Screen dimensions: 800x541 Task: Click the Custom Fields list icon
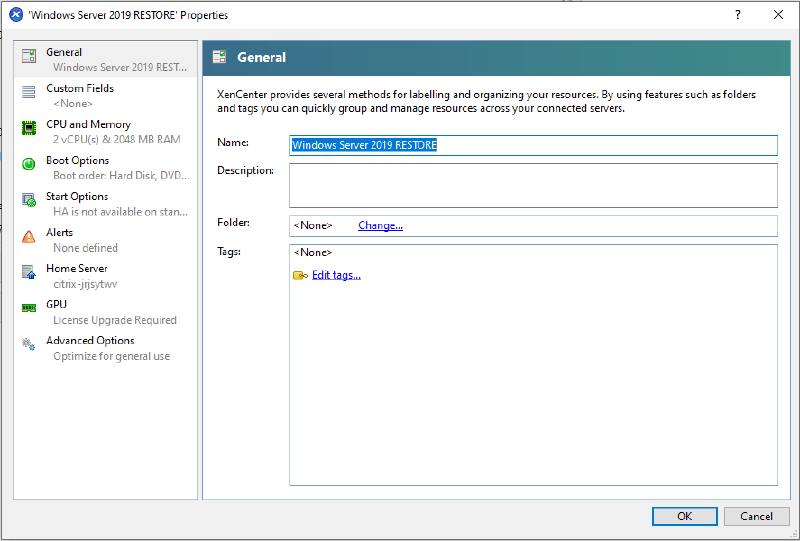[x=29, y=92]
